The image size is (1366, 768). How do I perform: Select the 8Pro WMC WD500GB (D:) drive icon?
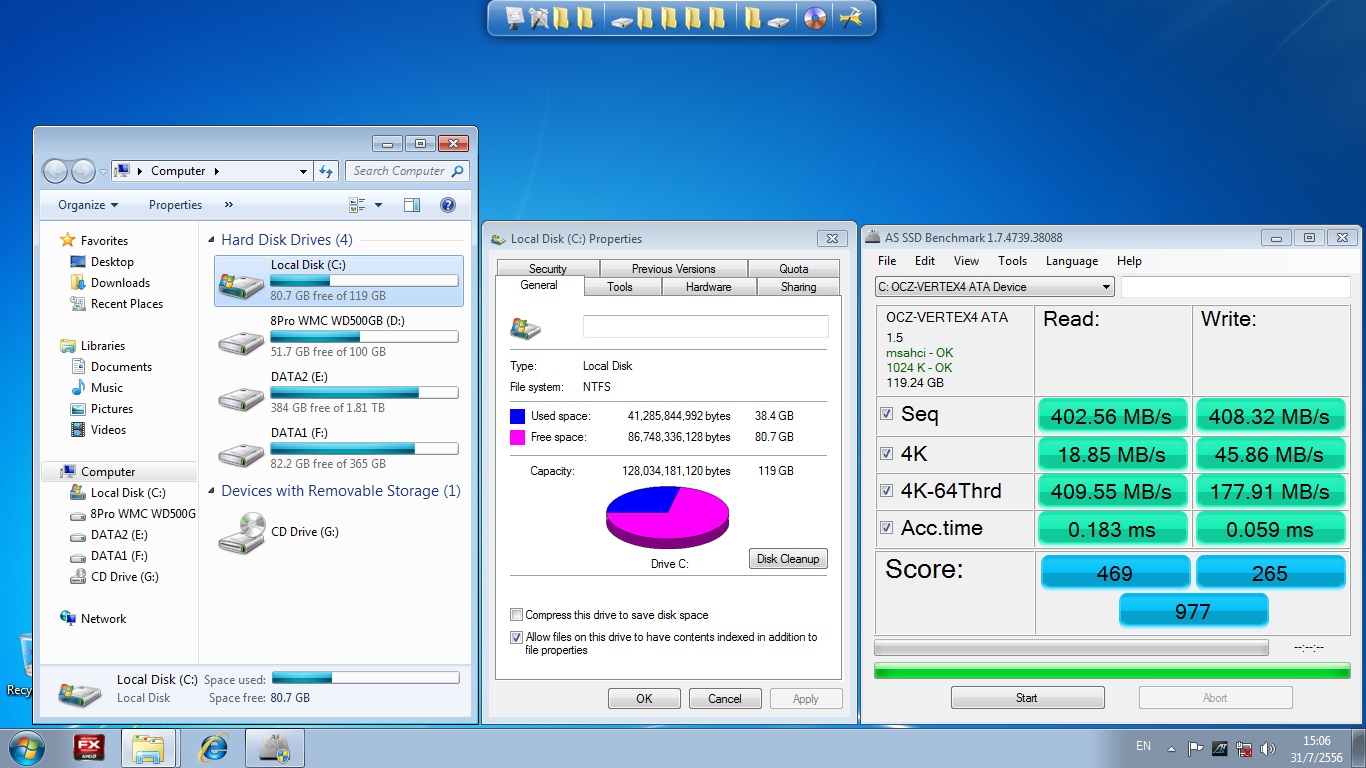pyautogui.click(x=241, y=340)
